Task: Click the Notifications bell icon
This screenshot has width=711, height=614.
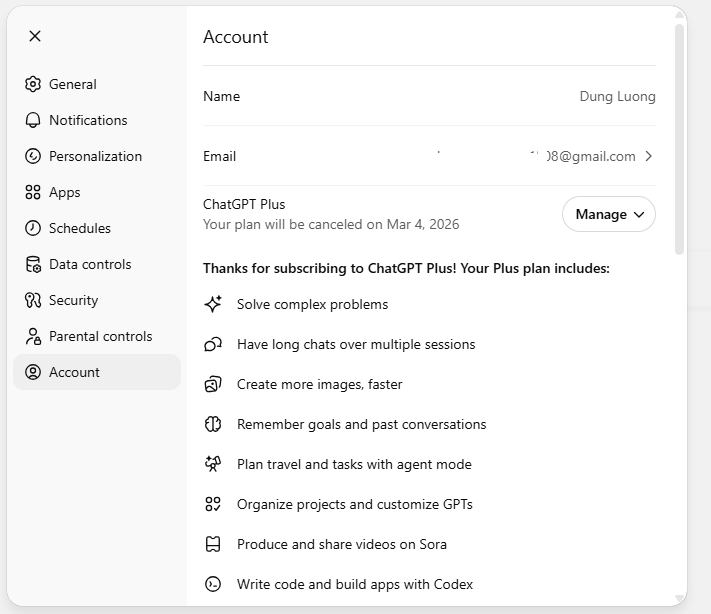Action: (33, 120)
